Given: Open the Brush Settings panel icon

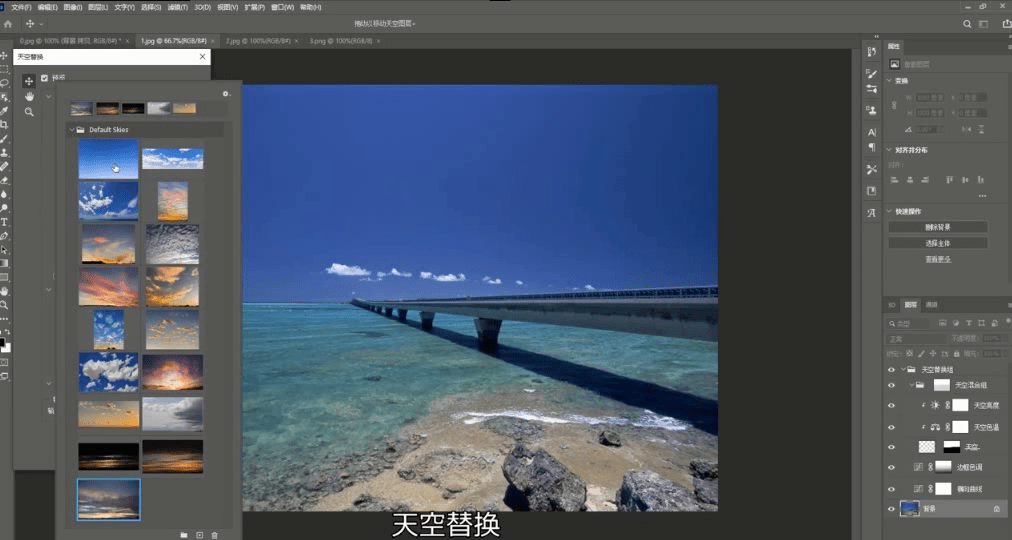Looking at the screenshot, I should (872, 74).
